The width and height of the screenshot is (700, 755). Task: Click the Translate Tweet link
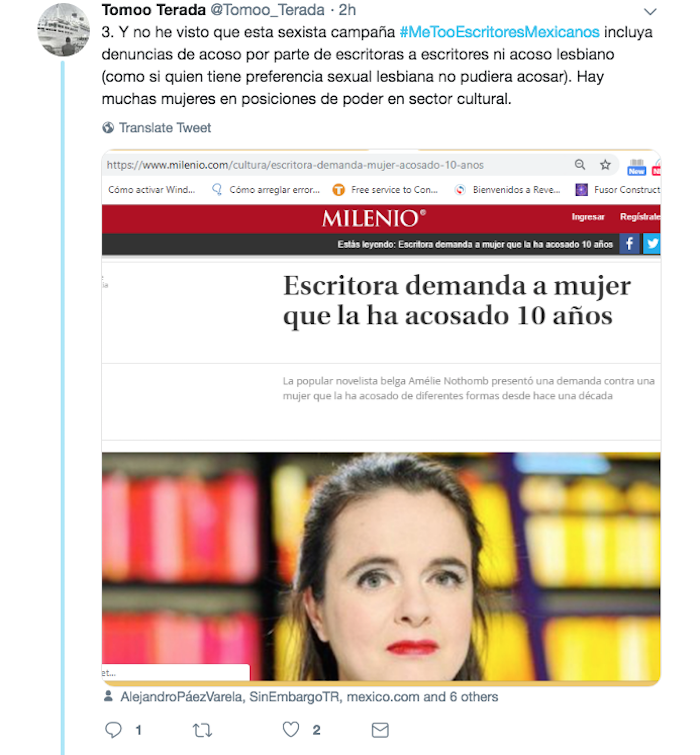165,128
